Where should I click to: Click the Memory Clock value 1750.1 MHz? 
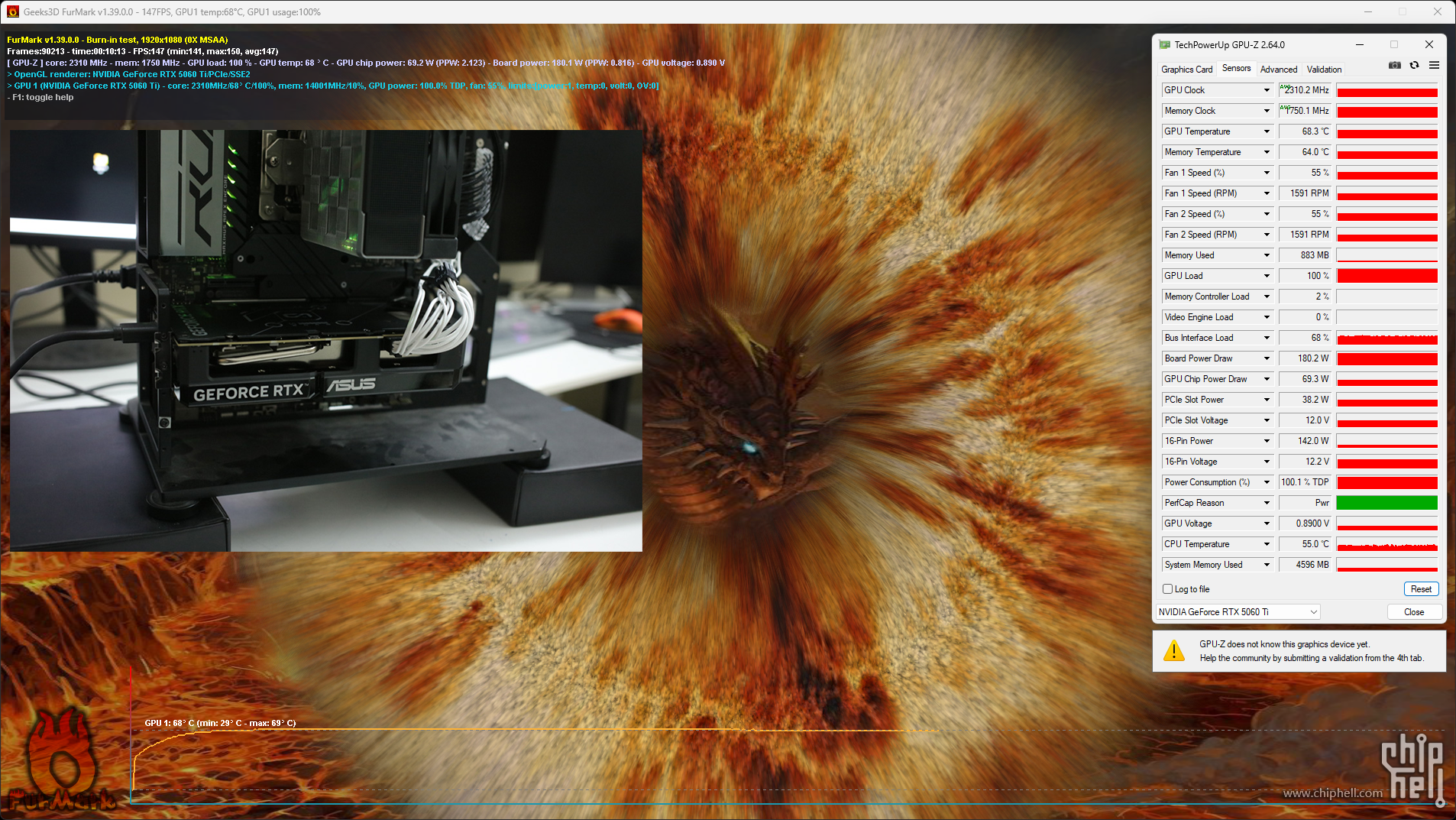point(1305,111)
